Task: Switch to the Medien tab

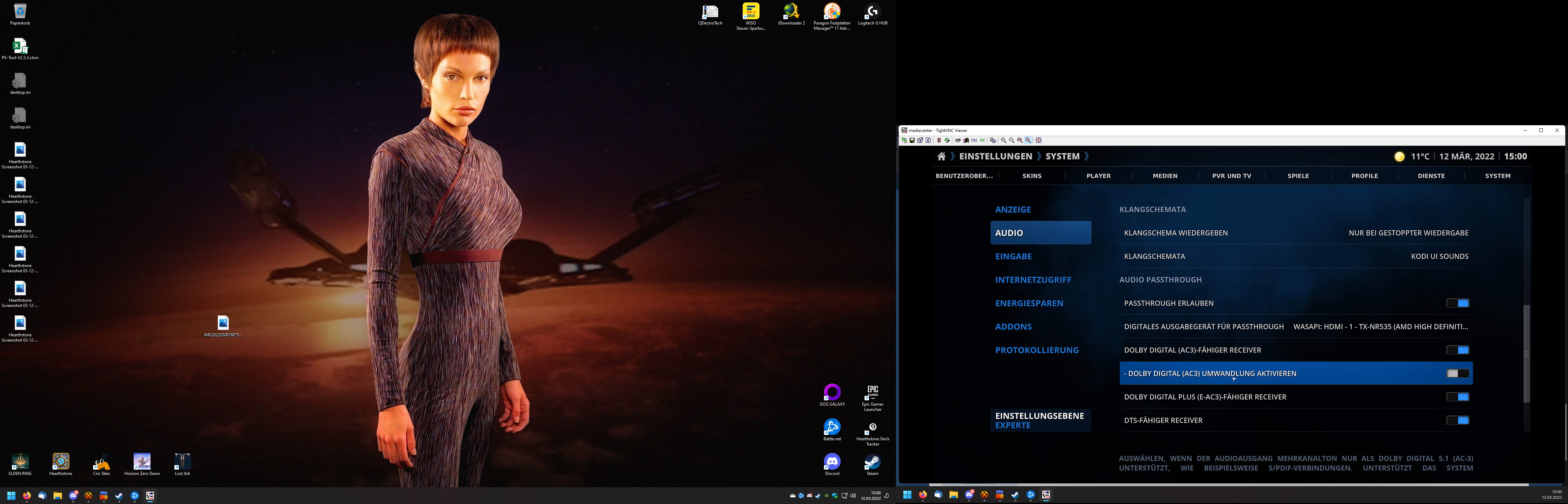Action: pos(1165,176)
